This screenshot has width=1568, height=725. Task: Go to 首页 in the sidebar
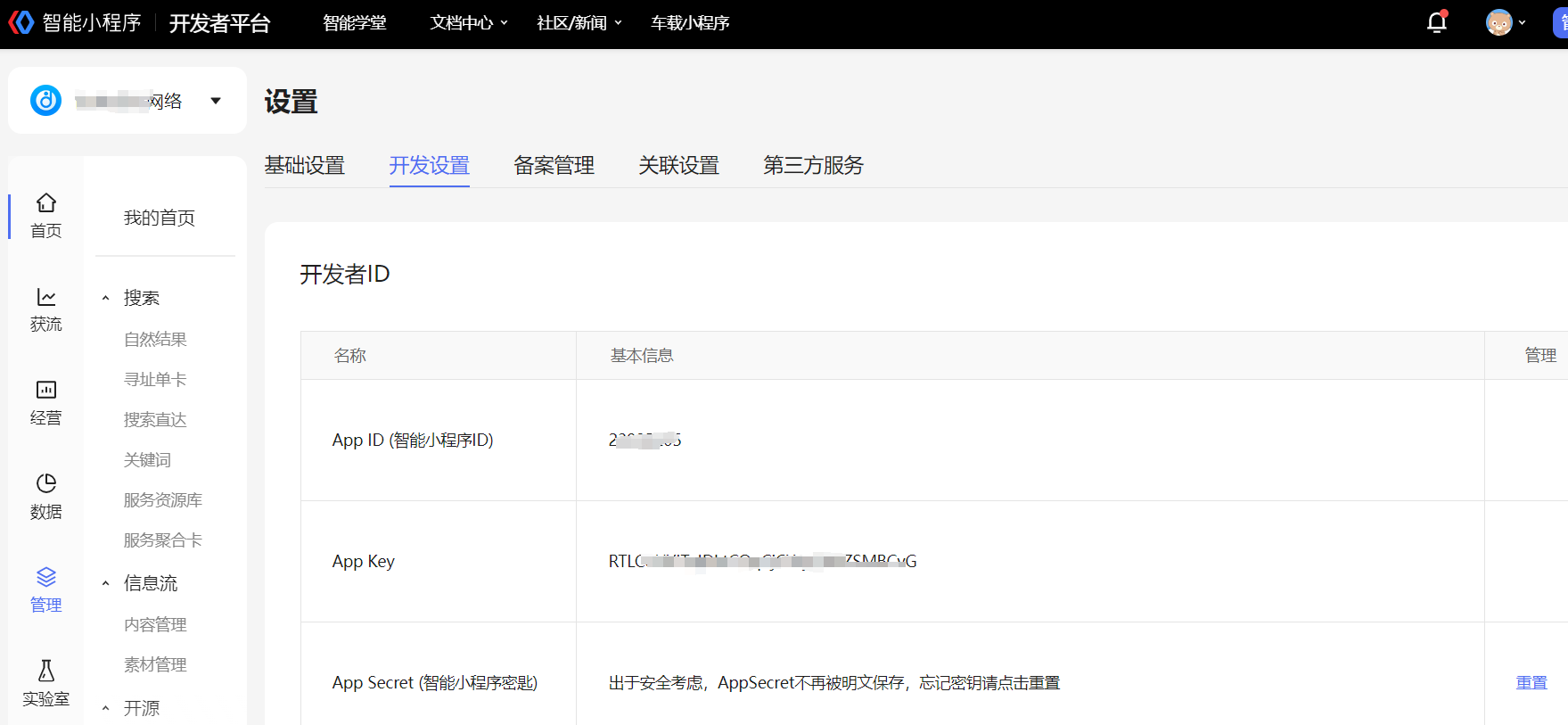[x=45, y=215]
